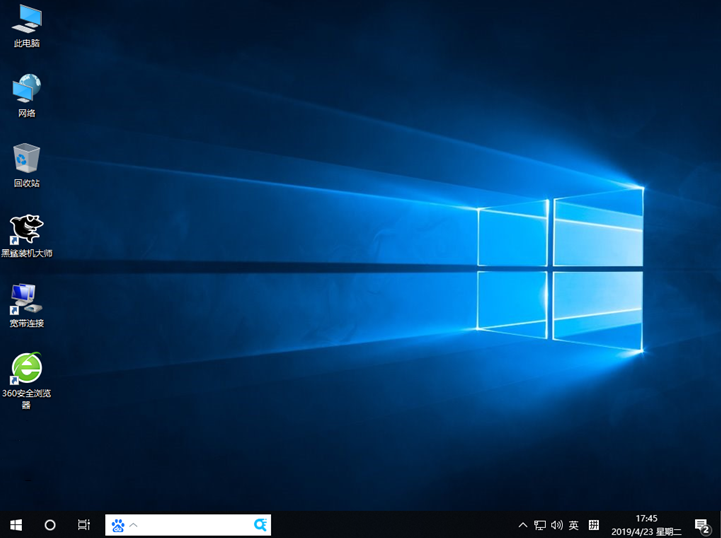Click the Cortana circle icon
721x538 pixels.
[50, 525]
